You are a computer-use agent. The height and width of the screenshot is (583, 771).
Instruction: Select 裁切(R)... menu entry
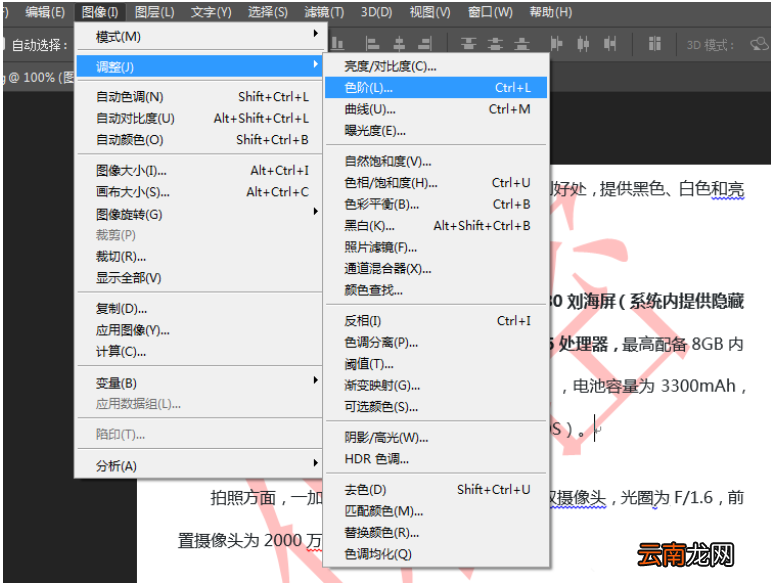click(199, 256)
